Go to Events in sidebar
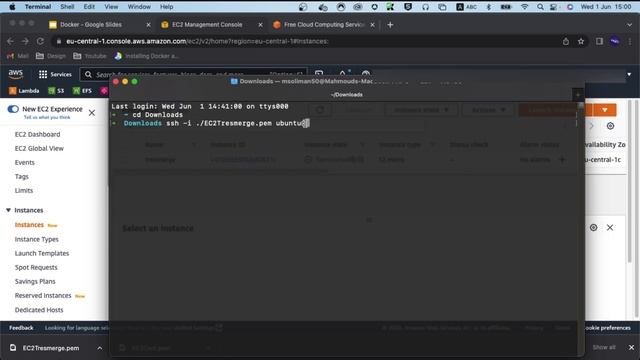Screen dimensions: 640x360 coord(24,162)
